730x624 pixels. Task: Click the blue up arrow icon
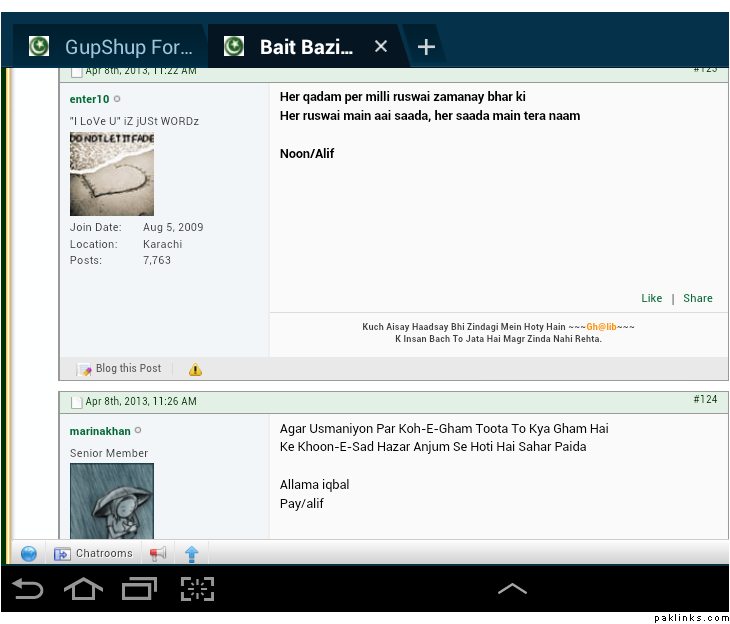click(x=192, y=553)
